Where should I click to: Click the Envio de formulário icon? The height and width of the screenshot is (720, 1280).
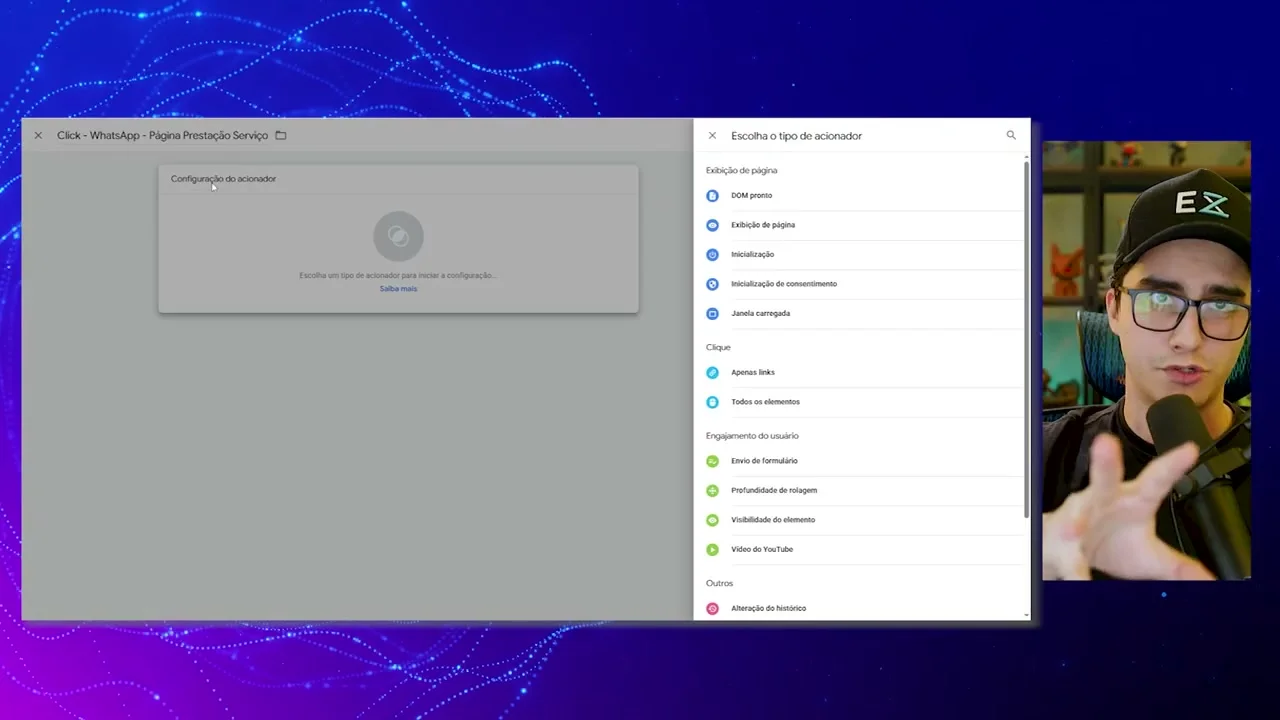pyautogui.click(x=712, y=461)
